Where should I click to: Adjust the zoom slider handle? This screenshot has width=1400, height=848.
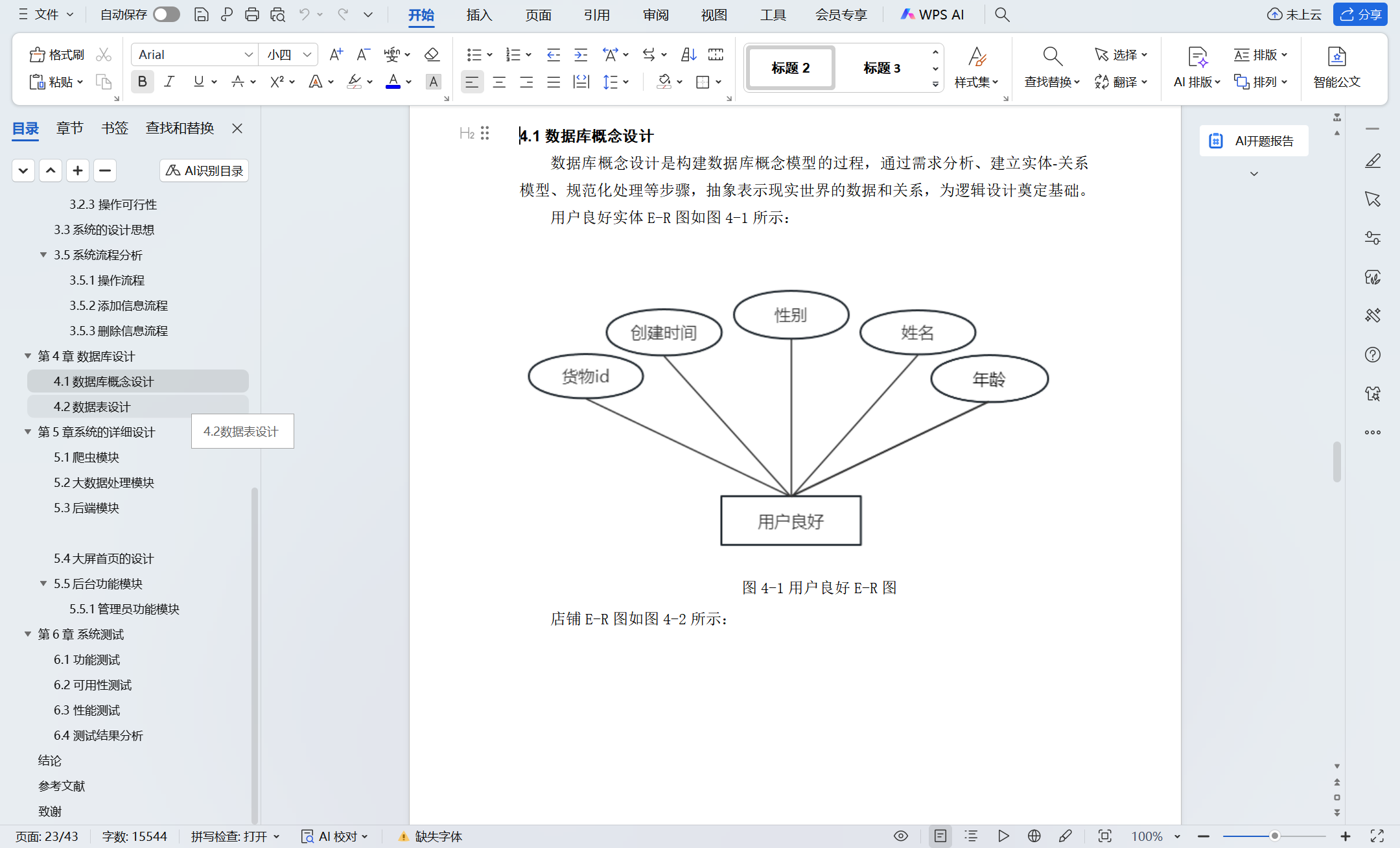[1274, 836]
